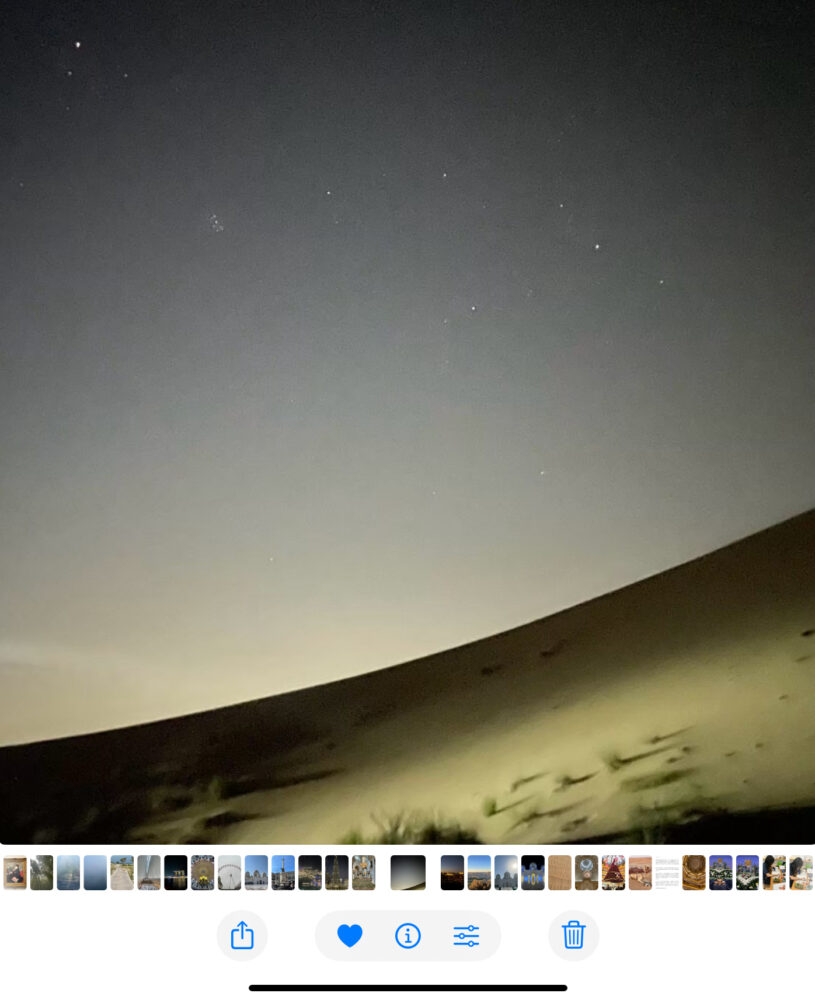Pick the thumbnail right after the current photo
Image resolution: width=815 pixels, height=1000 pixels.
[x=452, y=872]
